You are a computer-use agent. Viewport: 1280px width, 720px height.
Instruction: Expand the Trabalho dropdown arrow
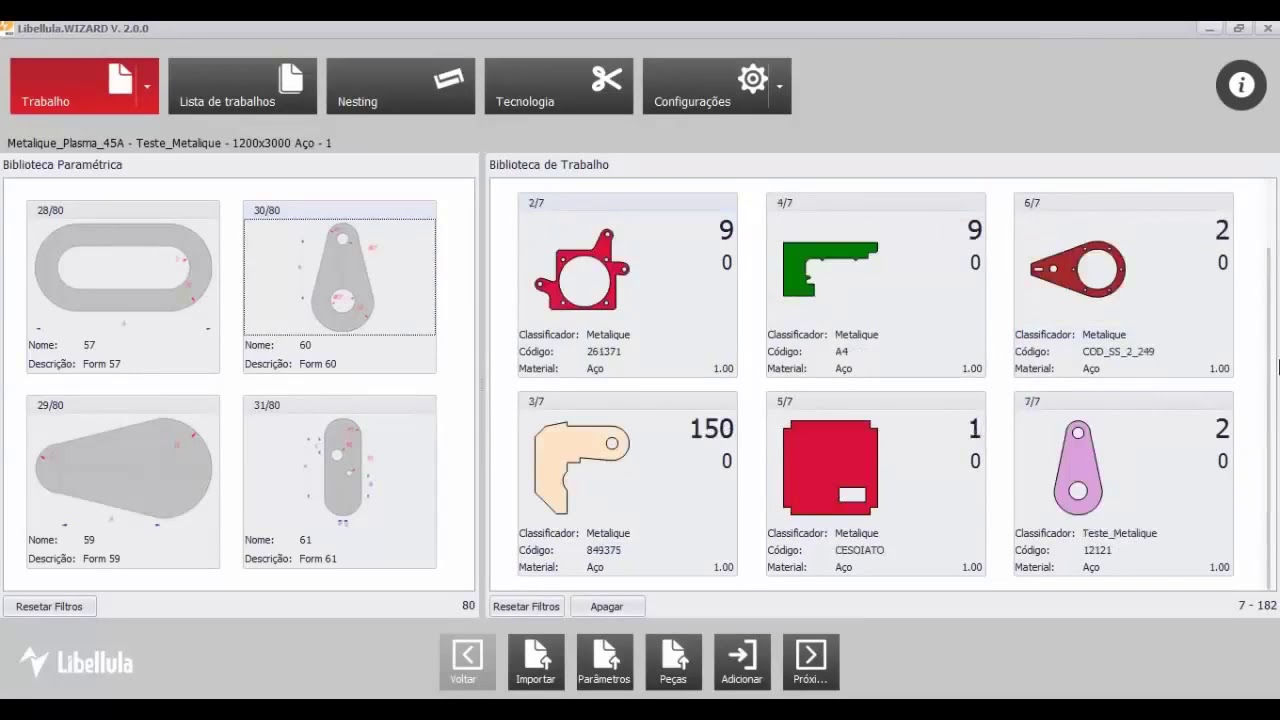point(147,86)
